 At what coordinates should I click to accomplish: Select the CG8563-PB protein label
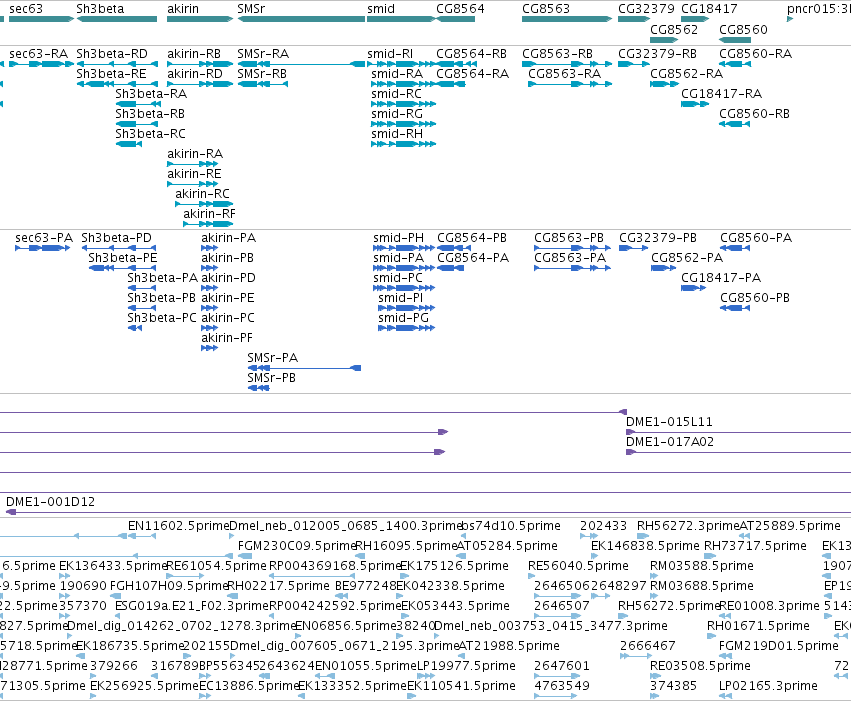pyautogui.click(x=569, y=238)
